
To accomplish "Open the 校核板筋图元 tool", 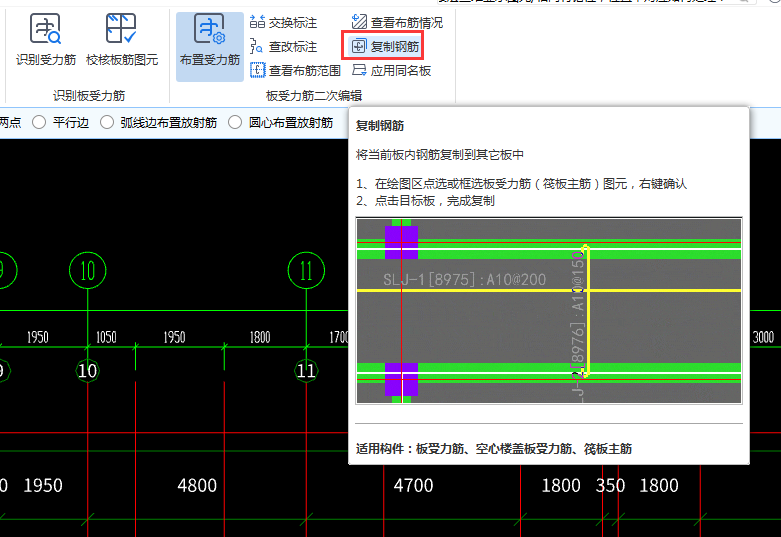I will (x=122, y=40).
